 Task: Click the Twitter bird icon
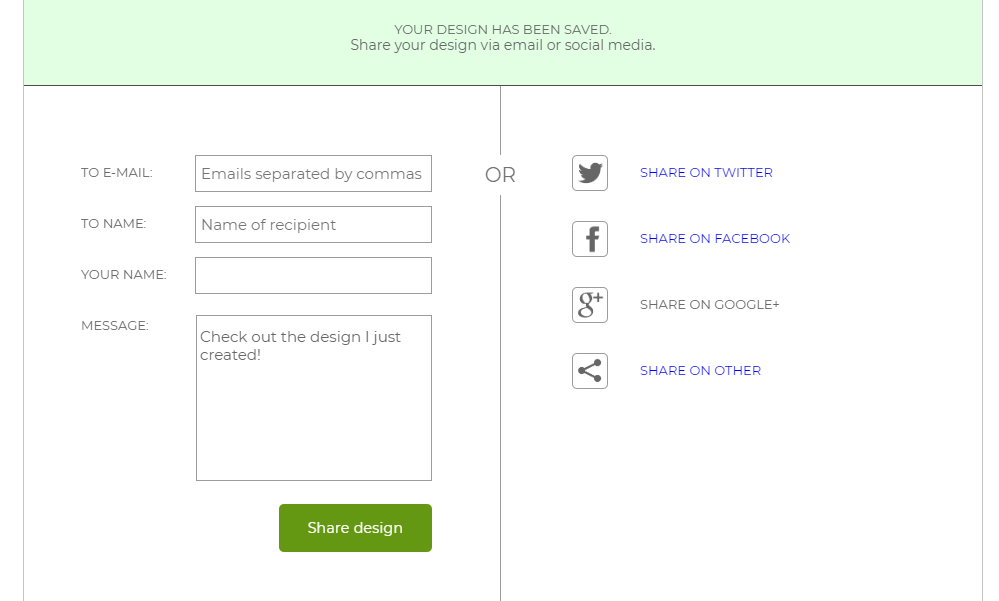[590, 173]
